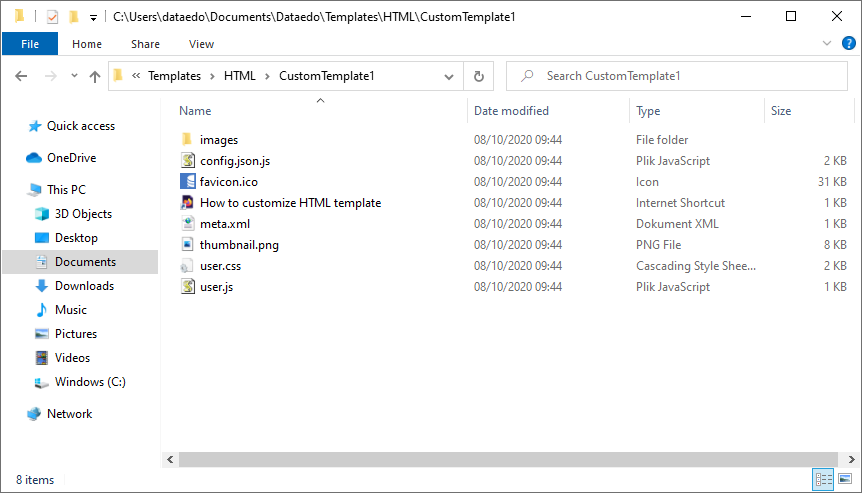This screenshot has height=493, width=862.
Task: Select the favicon.ico file icon
Action: (187, 182)
